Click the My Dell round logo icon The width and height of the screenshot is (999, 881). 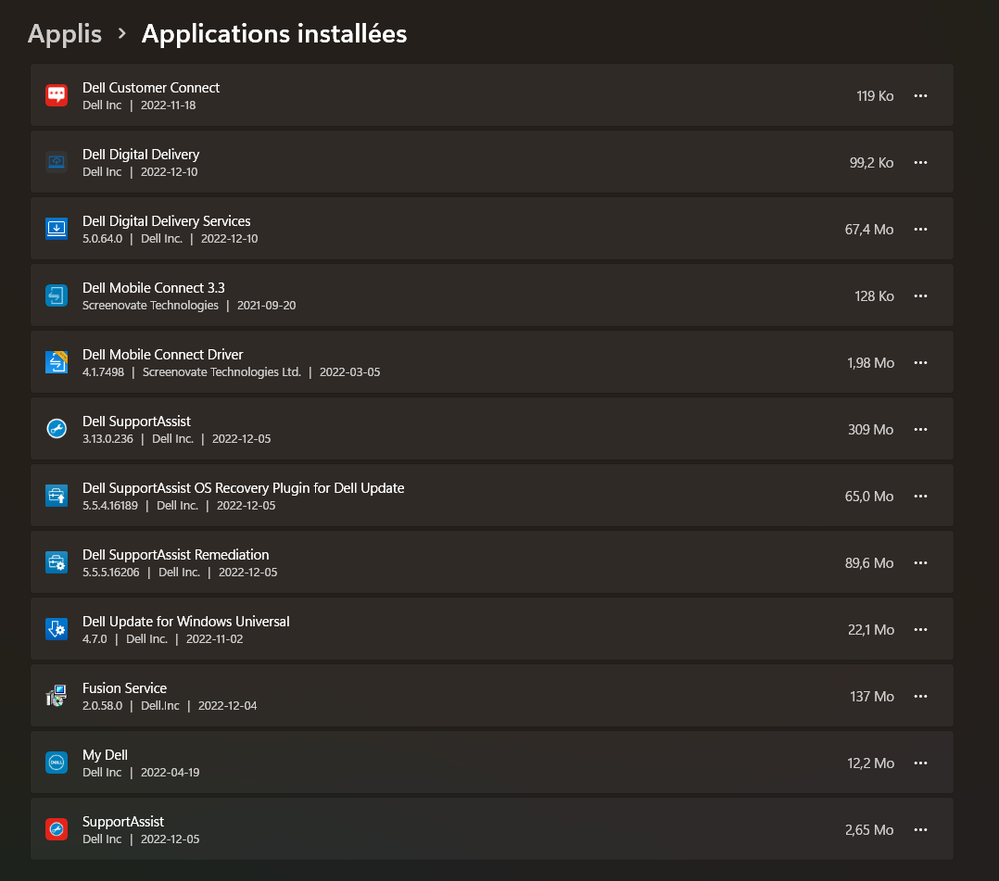tap(57, 763)
